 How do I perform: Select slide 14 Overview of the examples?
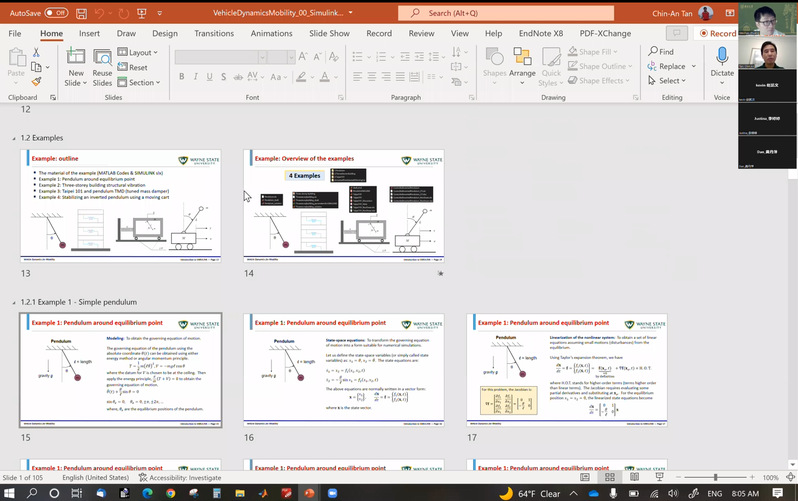[x=343, y=204]
